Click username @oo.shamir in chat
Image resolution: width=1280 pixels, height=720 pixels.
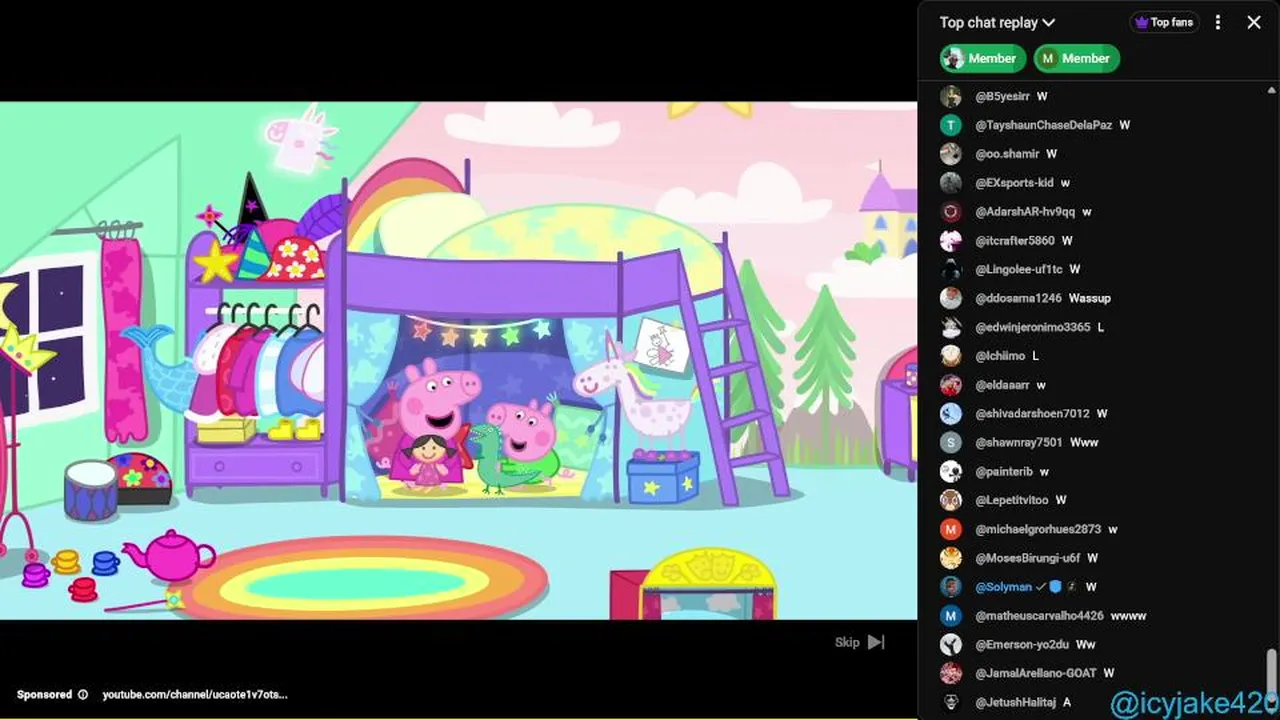tap(1007, 154)
